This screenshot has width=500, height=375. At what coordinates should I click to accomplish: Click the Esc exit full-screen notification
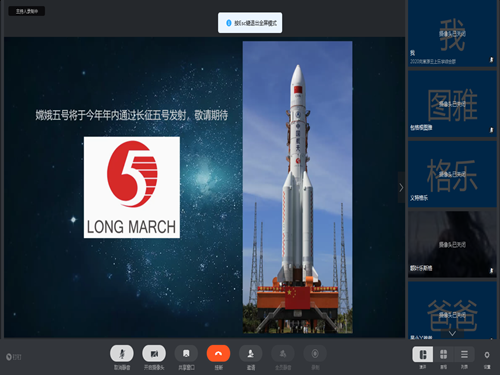(250, 23)
